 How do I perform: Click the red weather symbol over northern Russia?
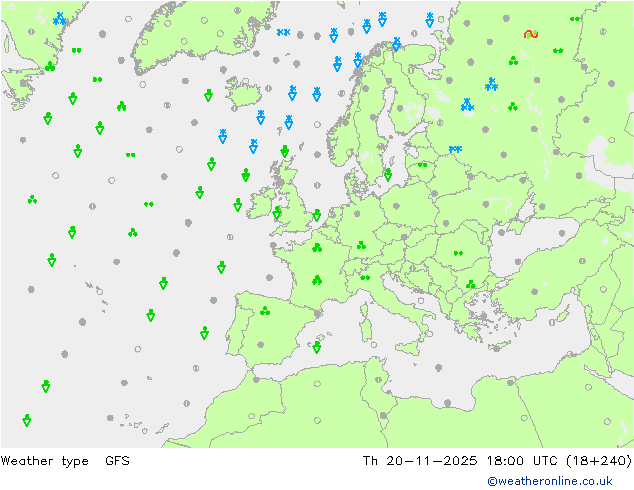click(531, 34)
